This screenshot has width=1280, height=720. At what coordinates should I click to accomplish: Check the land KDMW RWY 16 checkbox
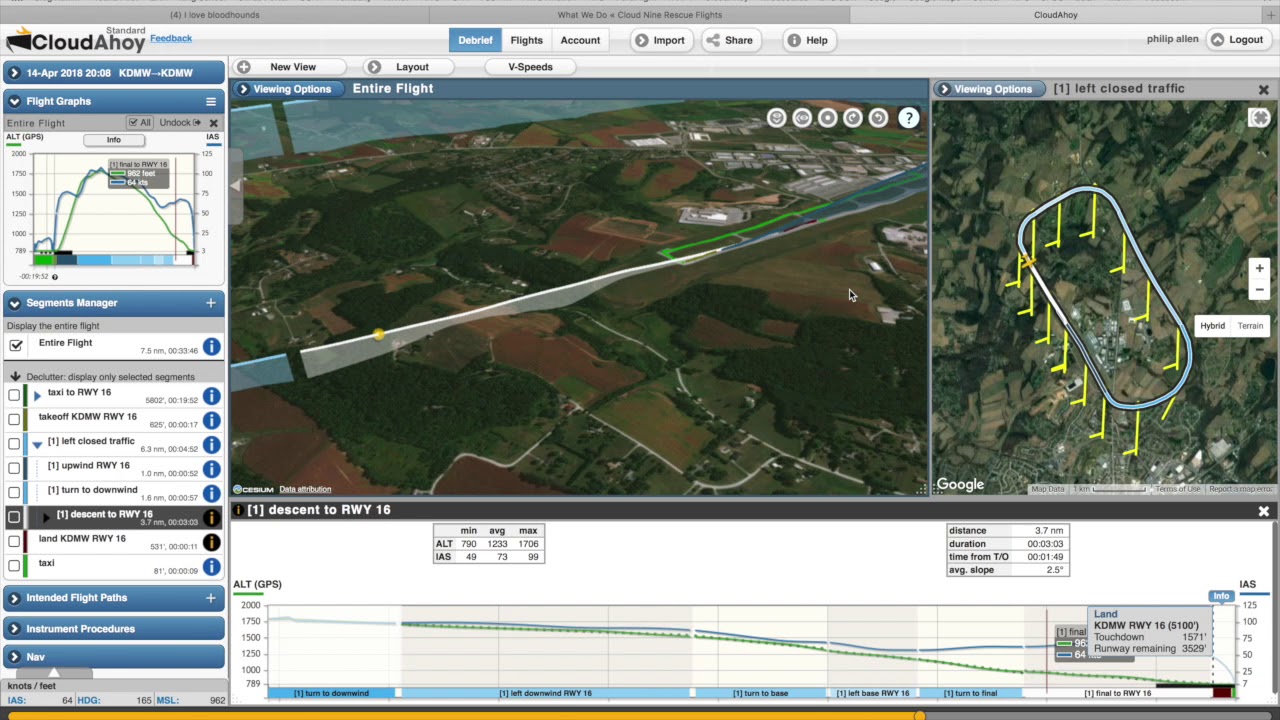(x=14, y=541)
